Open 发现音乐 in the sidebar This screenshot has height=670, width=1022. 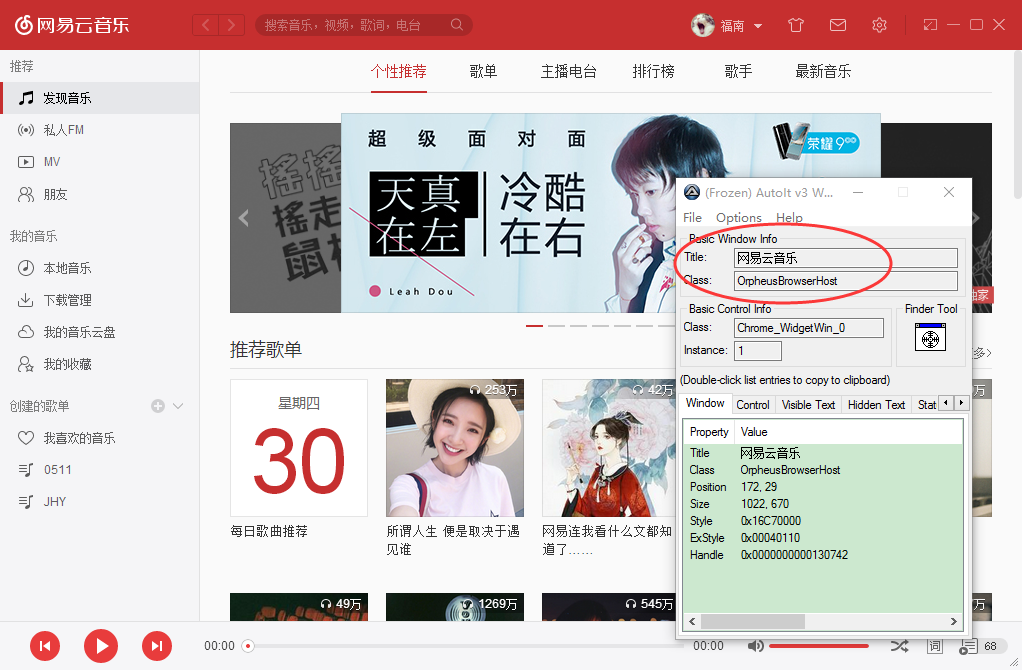tap(100, 98)
